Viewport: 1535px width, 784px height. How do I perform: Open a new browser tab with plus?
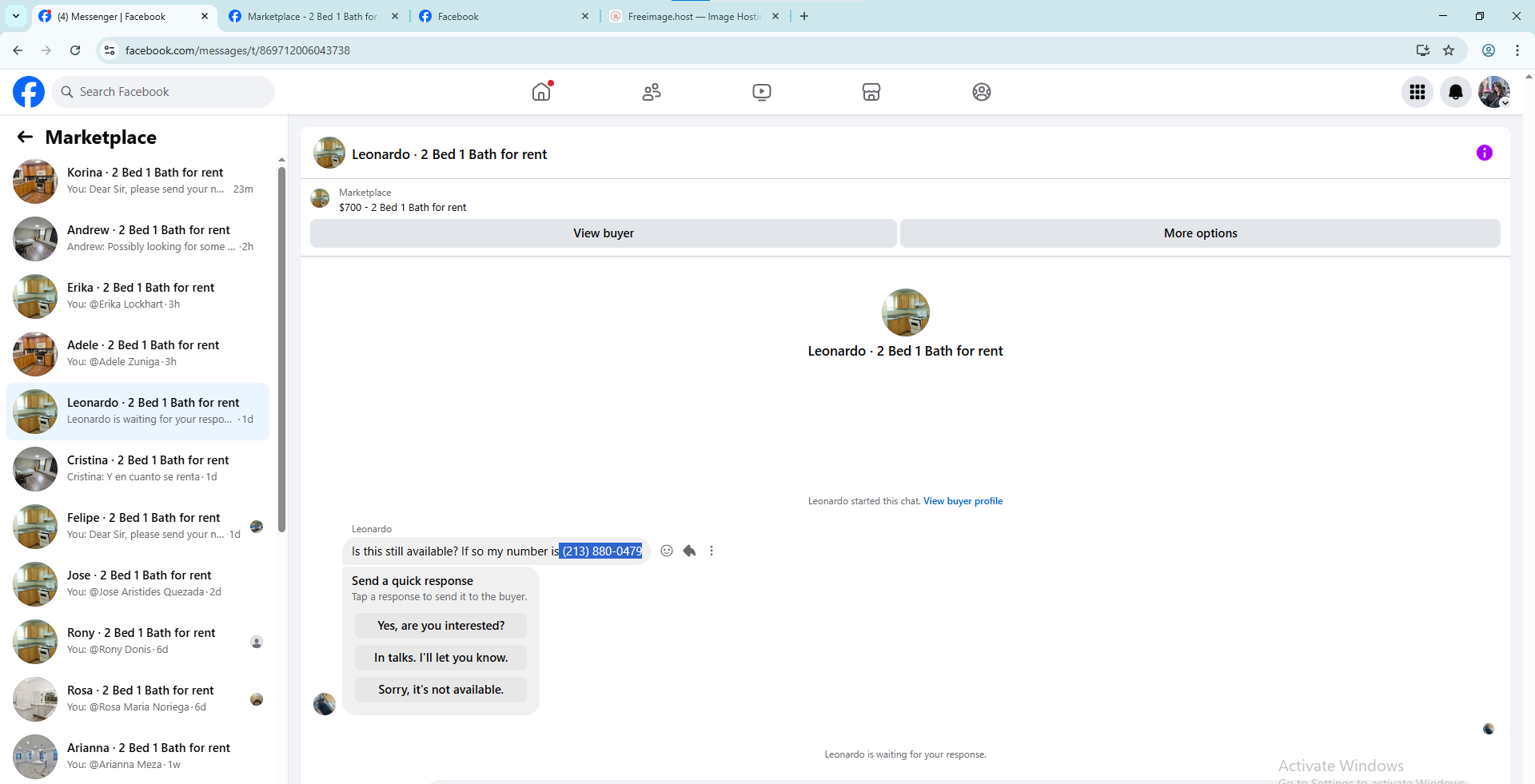[804, 16]
